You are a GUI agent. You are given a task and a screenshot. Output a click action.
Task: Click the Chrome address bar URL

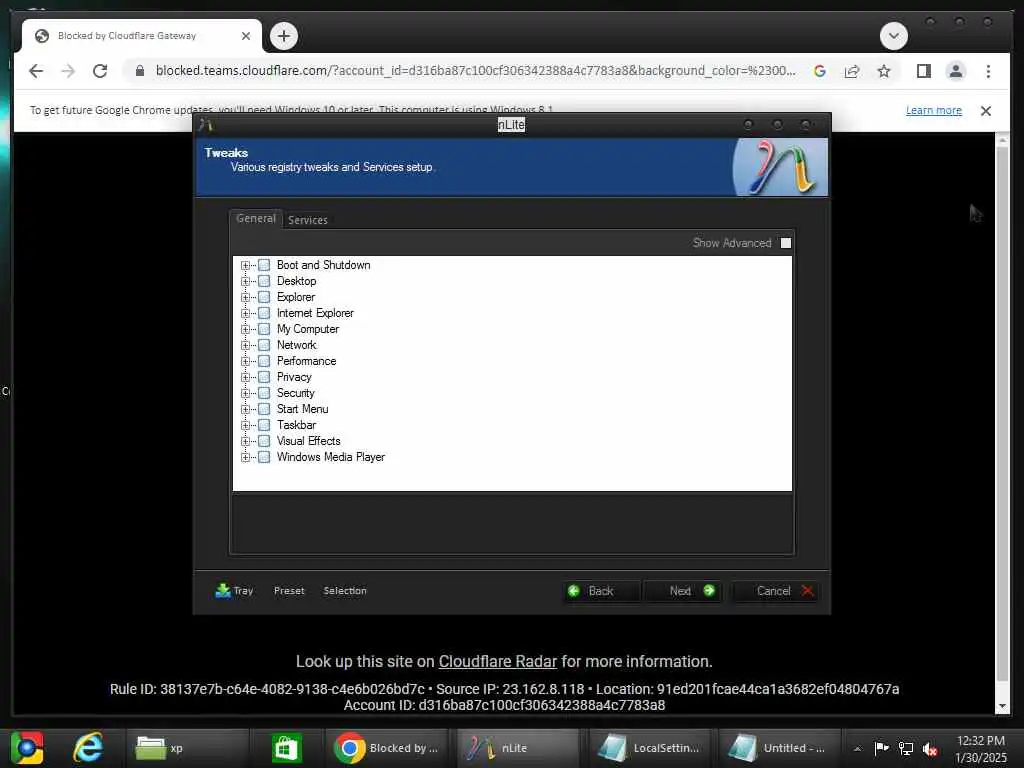coord(475,71)
